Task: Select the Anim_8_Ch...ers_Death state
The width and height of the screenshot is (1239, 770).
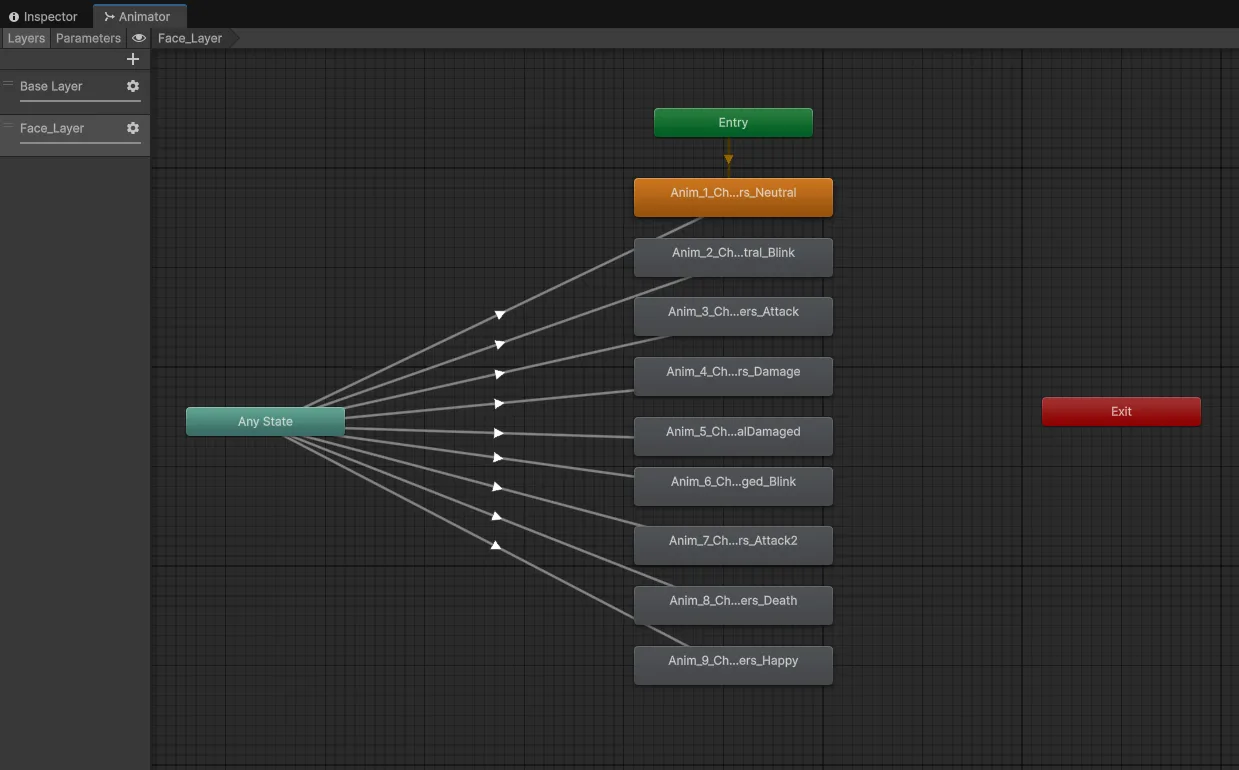Action: click(733, 604)
